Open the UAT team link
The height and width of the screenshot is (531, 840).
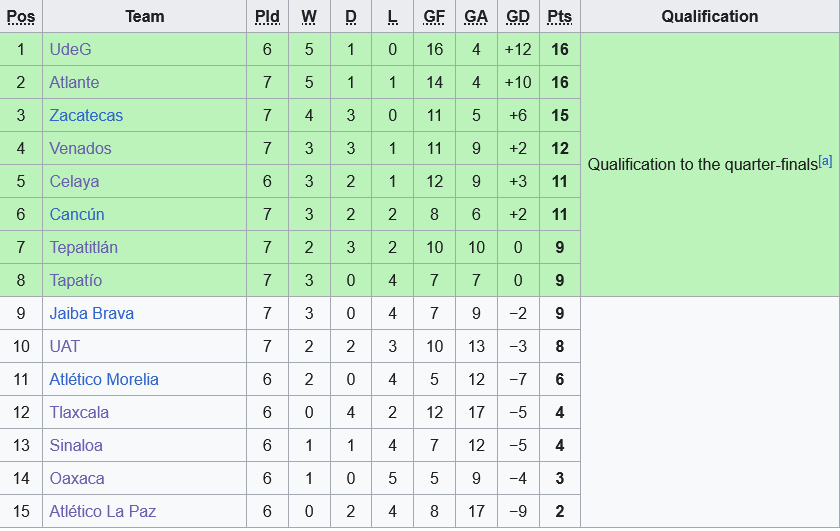64,346
